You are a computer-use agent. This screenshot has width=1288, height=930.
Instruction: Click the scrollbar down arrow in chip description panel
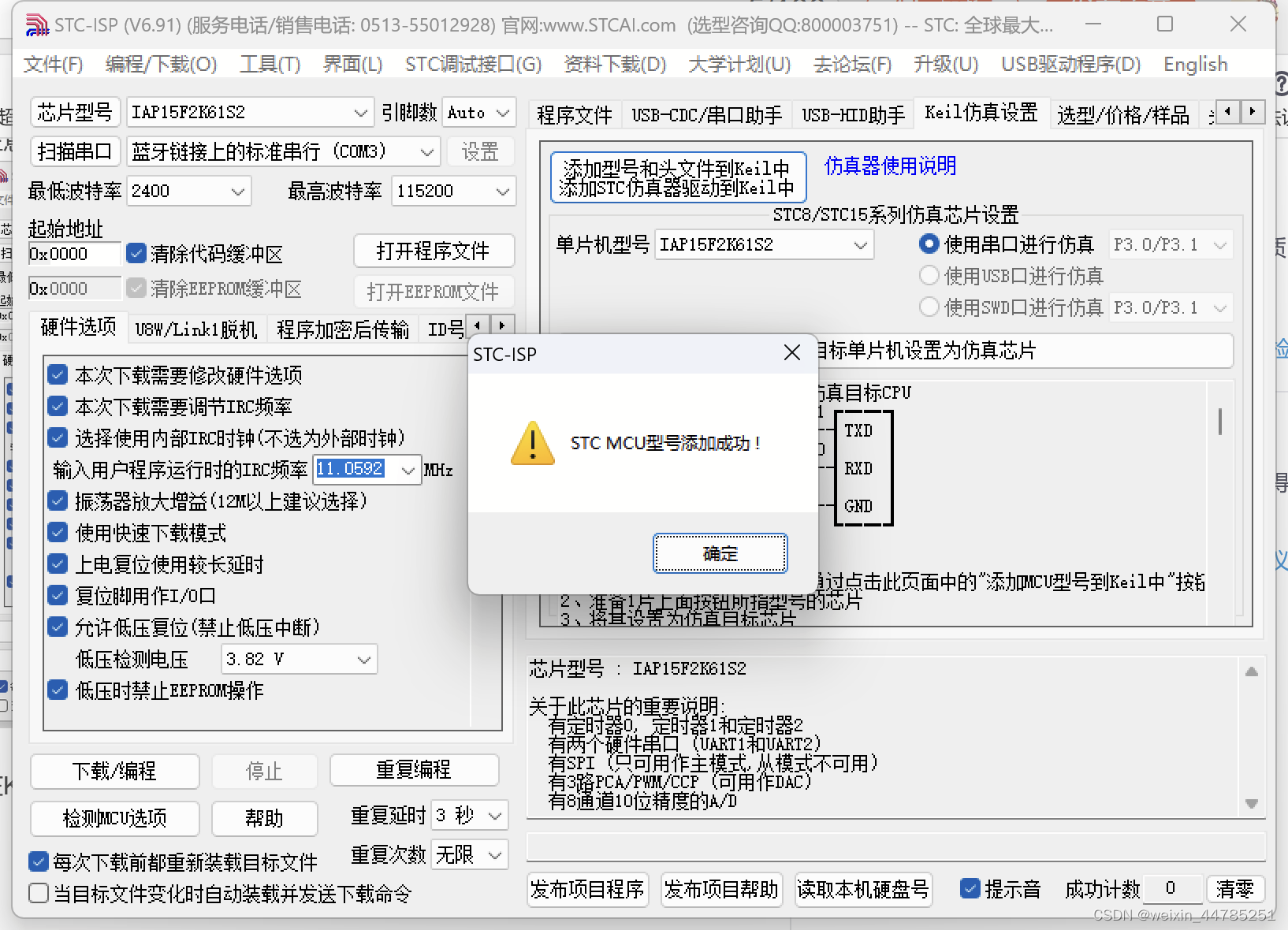pos(1251,805)
